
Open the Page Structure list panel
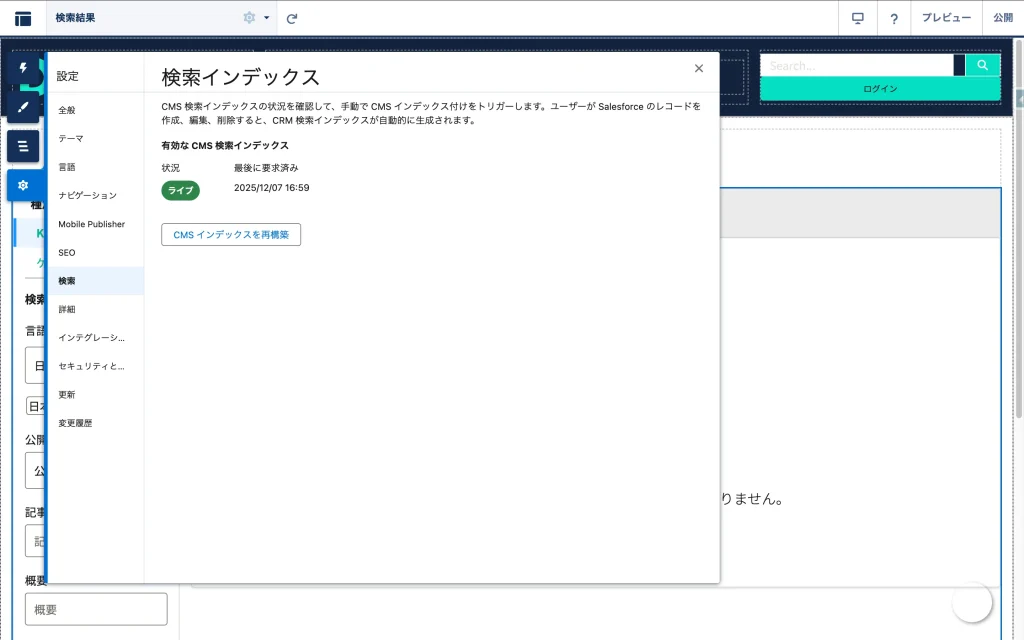[x=23, y=146]
